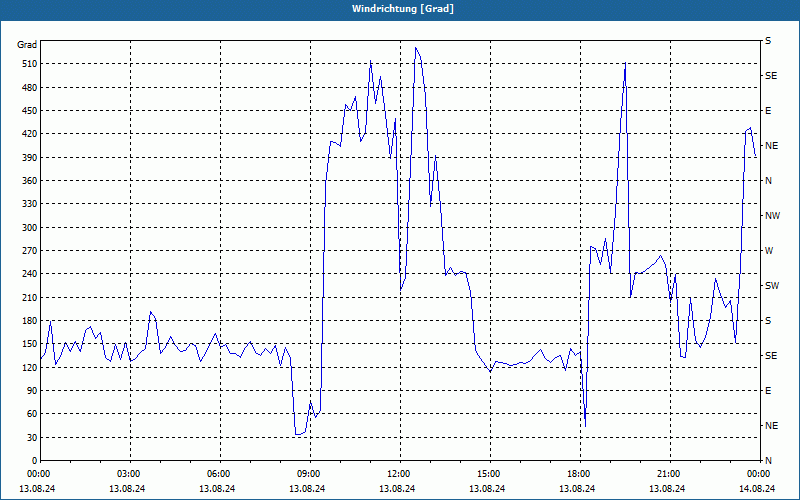
Task: Click the 360 y-axis value
Action: point(30,181)
